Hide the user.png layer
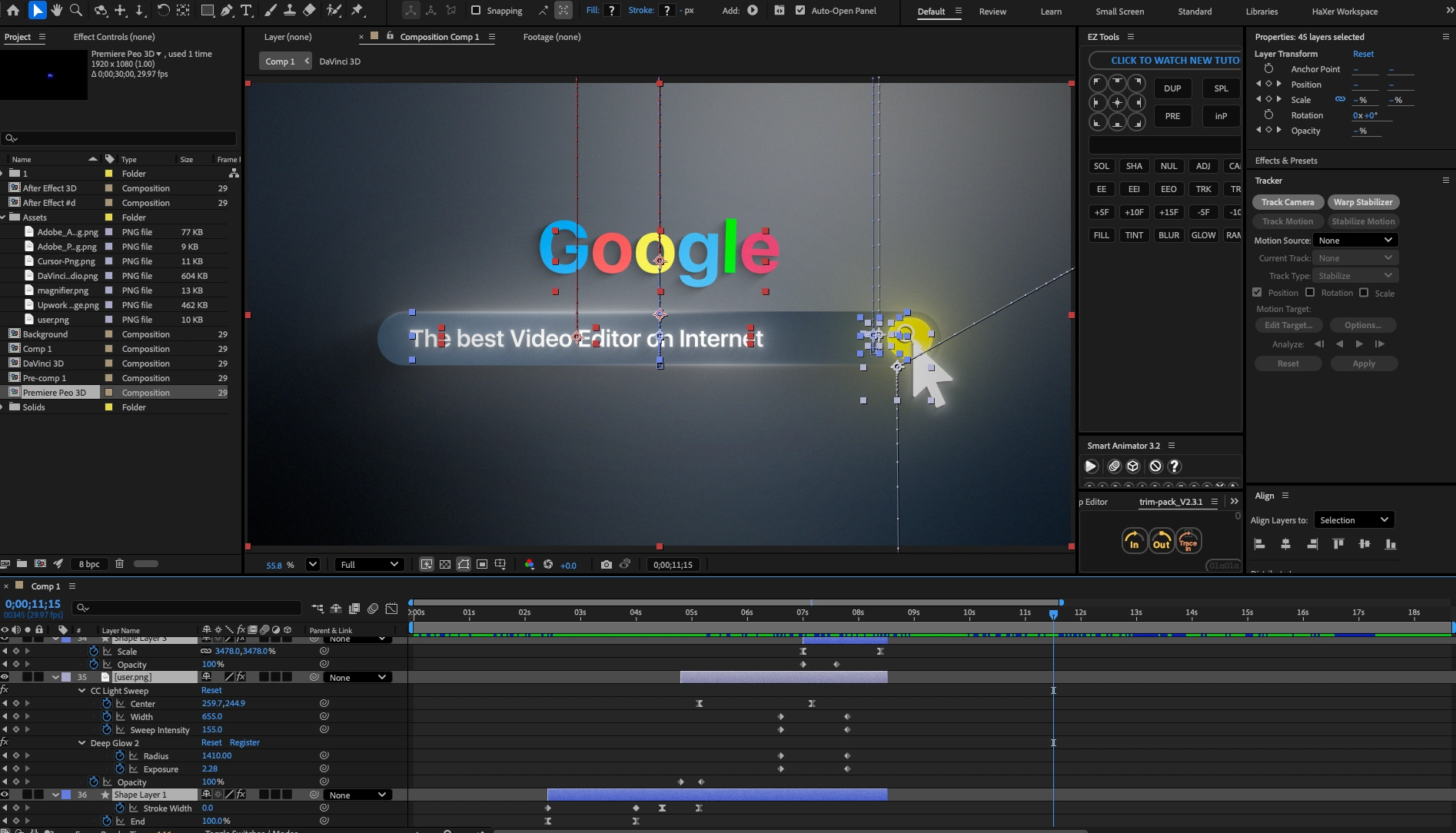 pos(5,677)
